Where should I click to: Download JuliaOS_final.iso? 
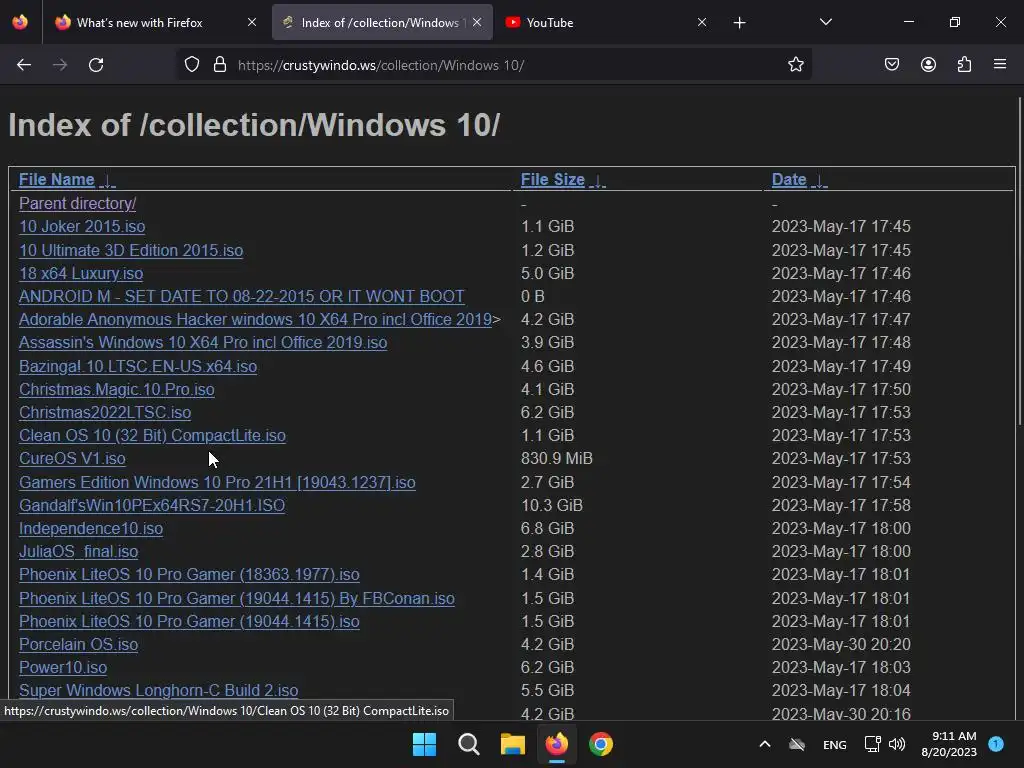tap(78, 551)
